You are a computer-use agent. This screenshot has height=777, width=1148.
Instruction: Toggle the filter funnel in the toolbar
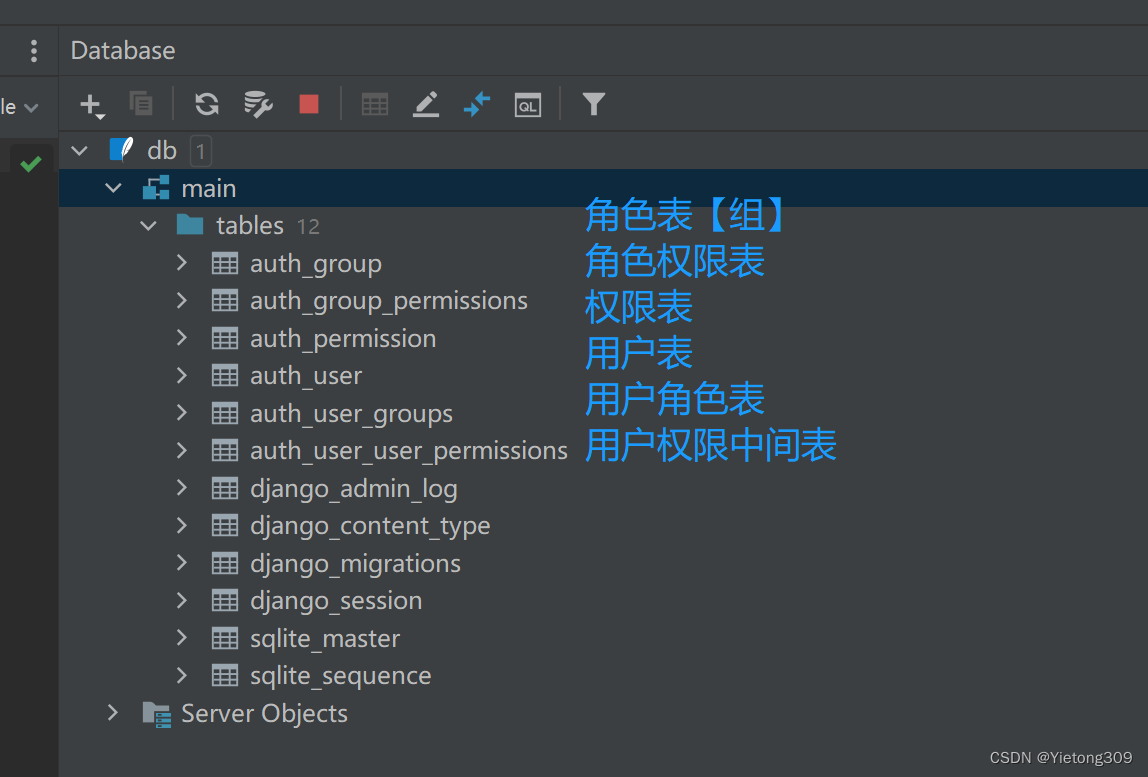click(x=593, y=103)
